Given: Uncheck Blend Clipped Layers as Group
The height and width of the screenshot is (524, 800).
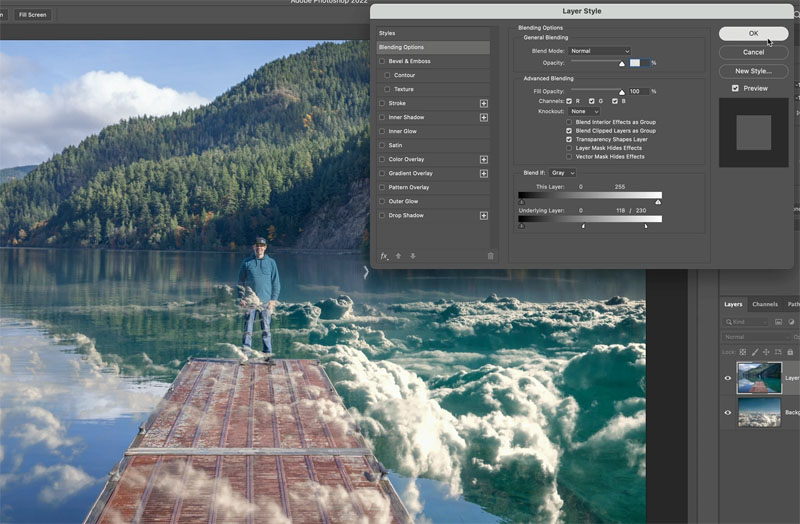Looking at the screenshot, I should click(569, 131).
